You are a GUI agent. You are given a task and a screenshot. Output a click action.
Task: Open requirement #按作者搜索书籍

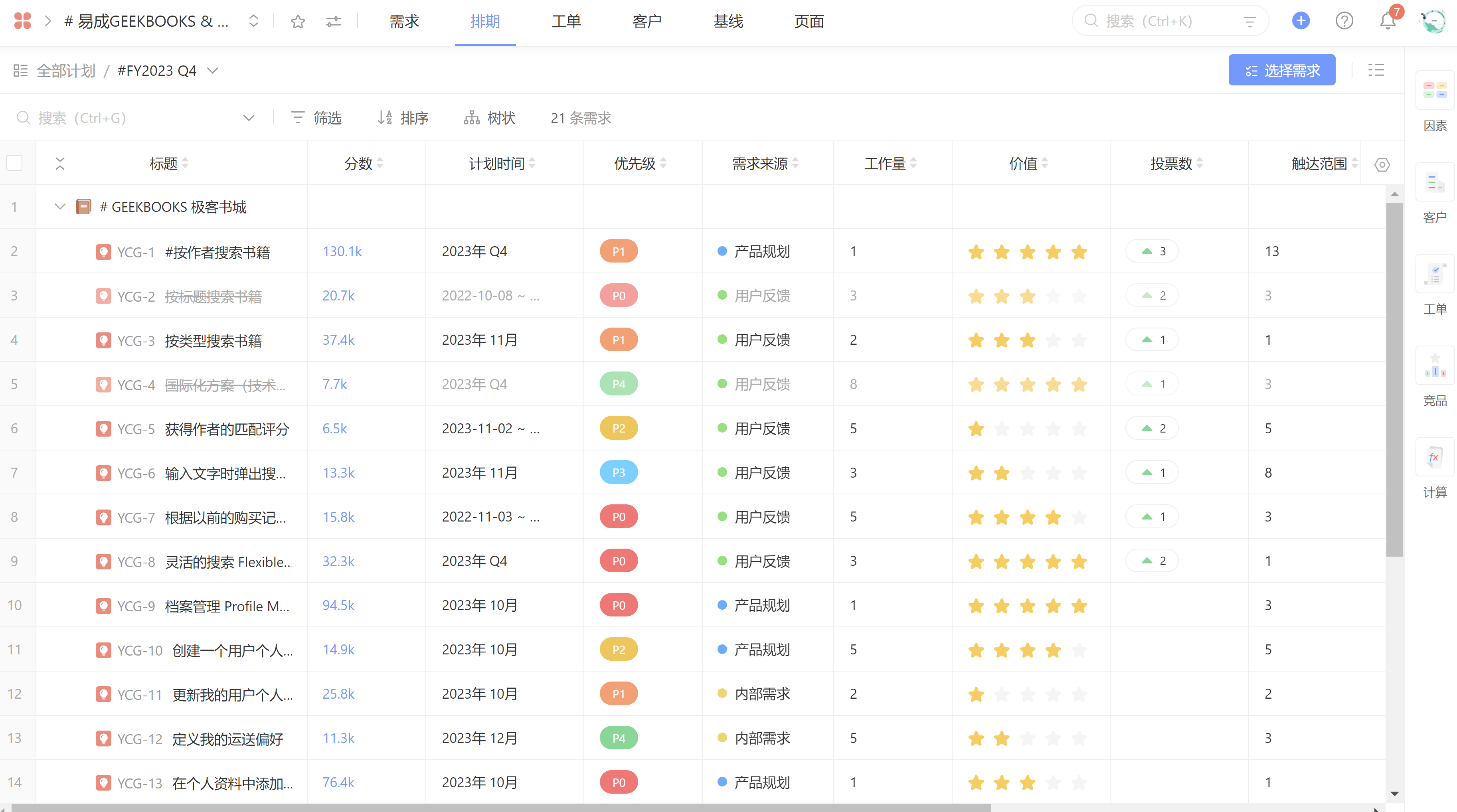pos(218,252)
